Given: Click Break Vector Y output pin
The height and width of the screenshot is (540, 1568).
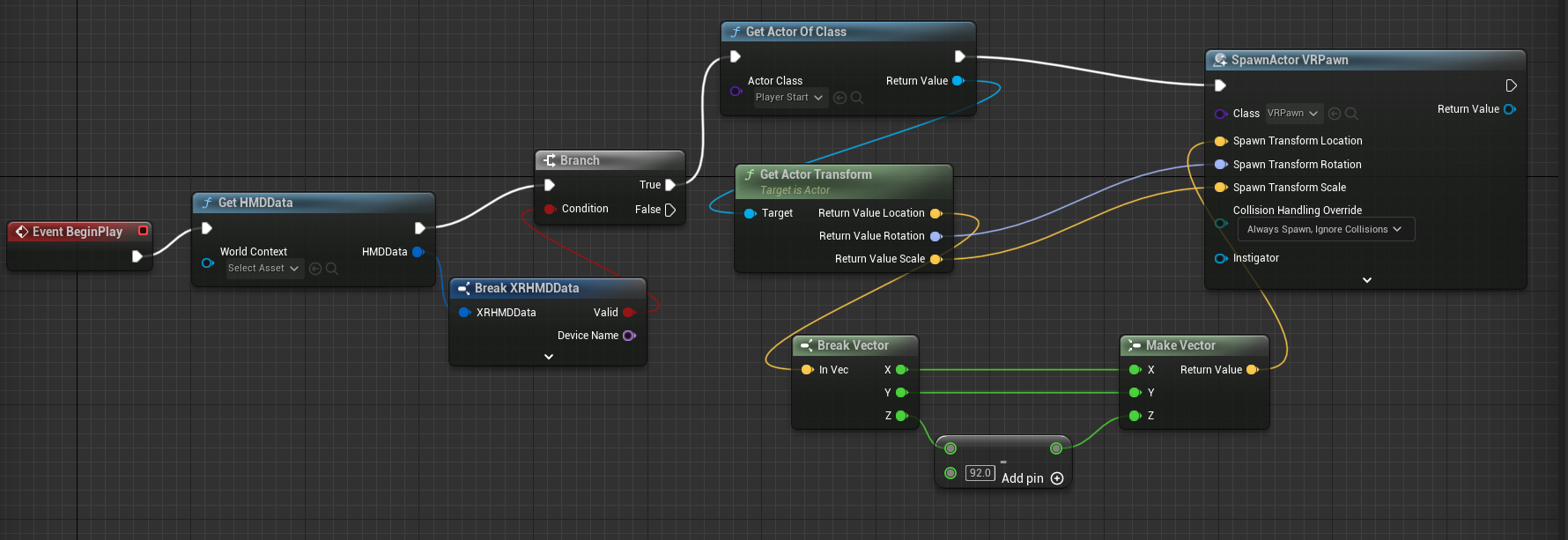Looking at the screenshot, I should (x=901, y=393).
